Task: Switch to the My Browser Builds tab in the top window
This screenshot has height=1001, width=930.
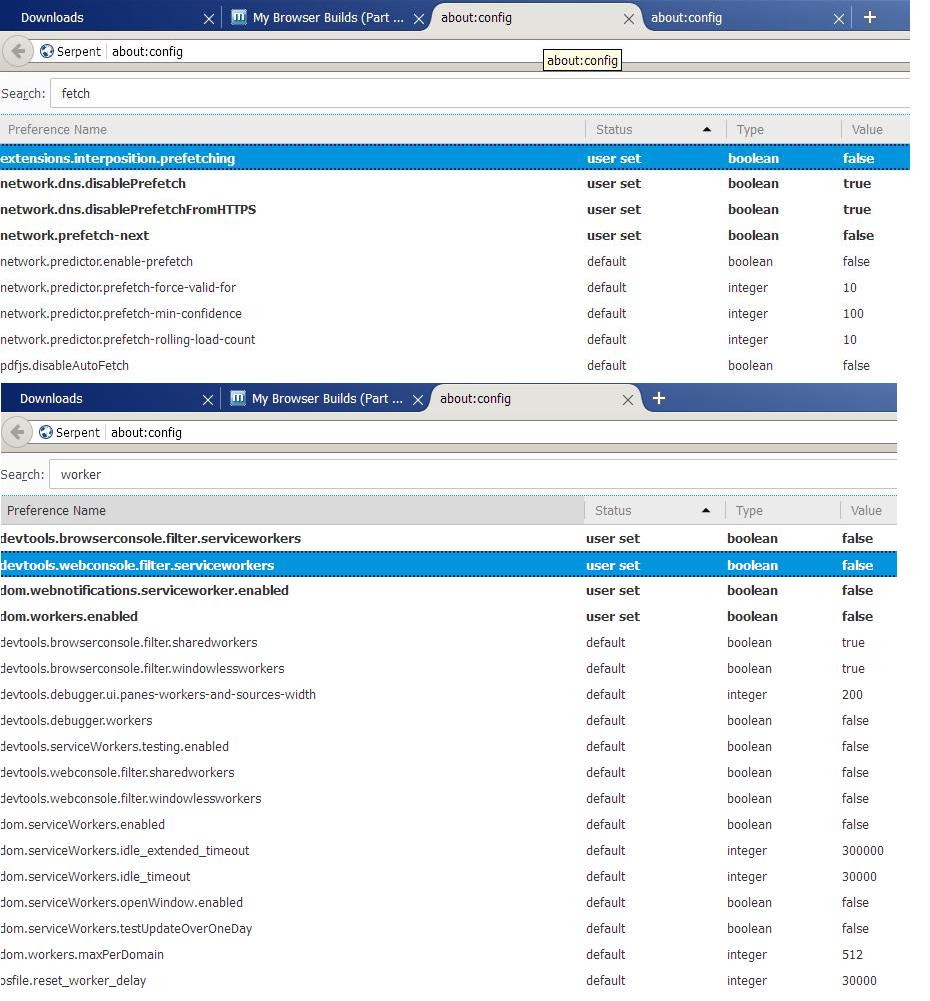Action: click(x=327, y=17)
